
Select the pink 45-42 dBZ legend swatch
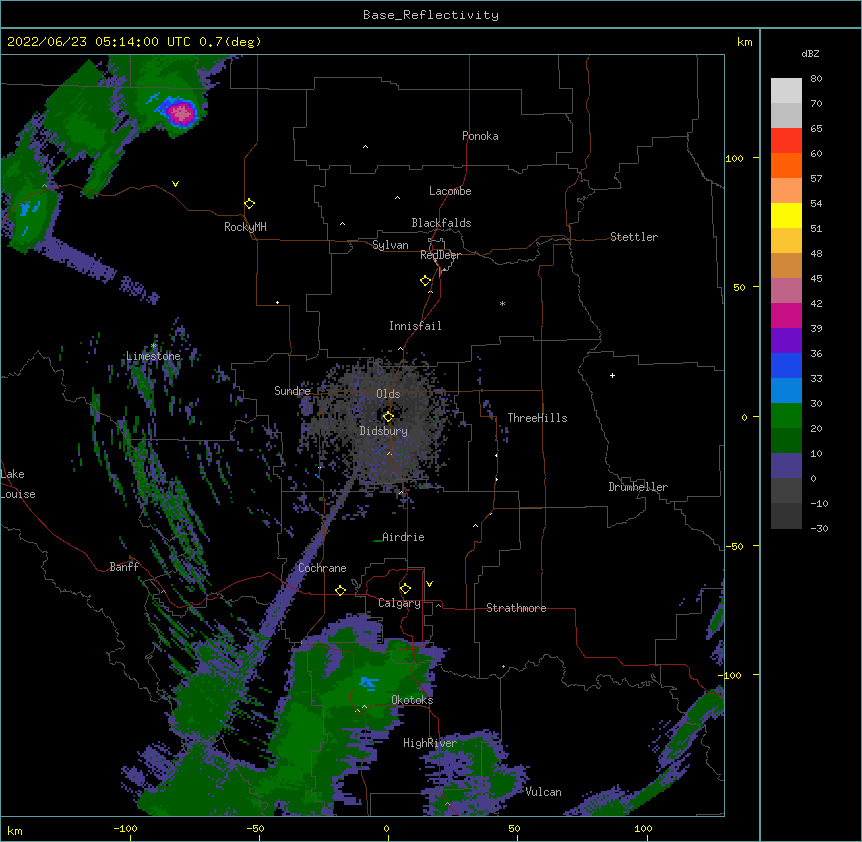(x=786, y=290)
